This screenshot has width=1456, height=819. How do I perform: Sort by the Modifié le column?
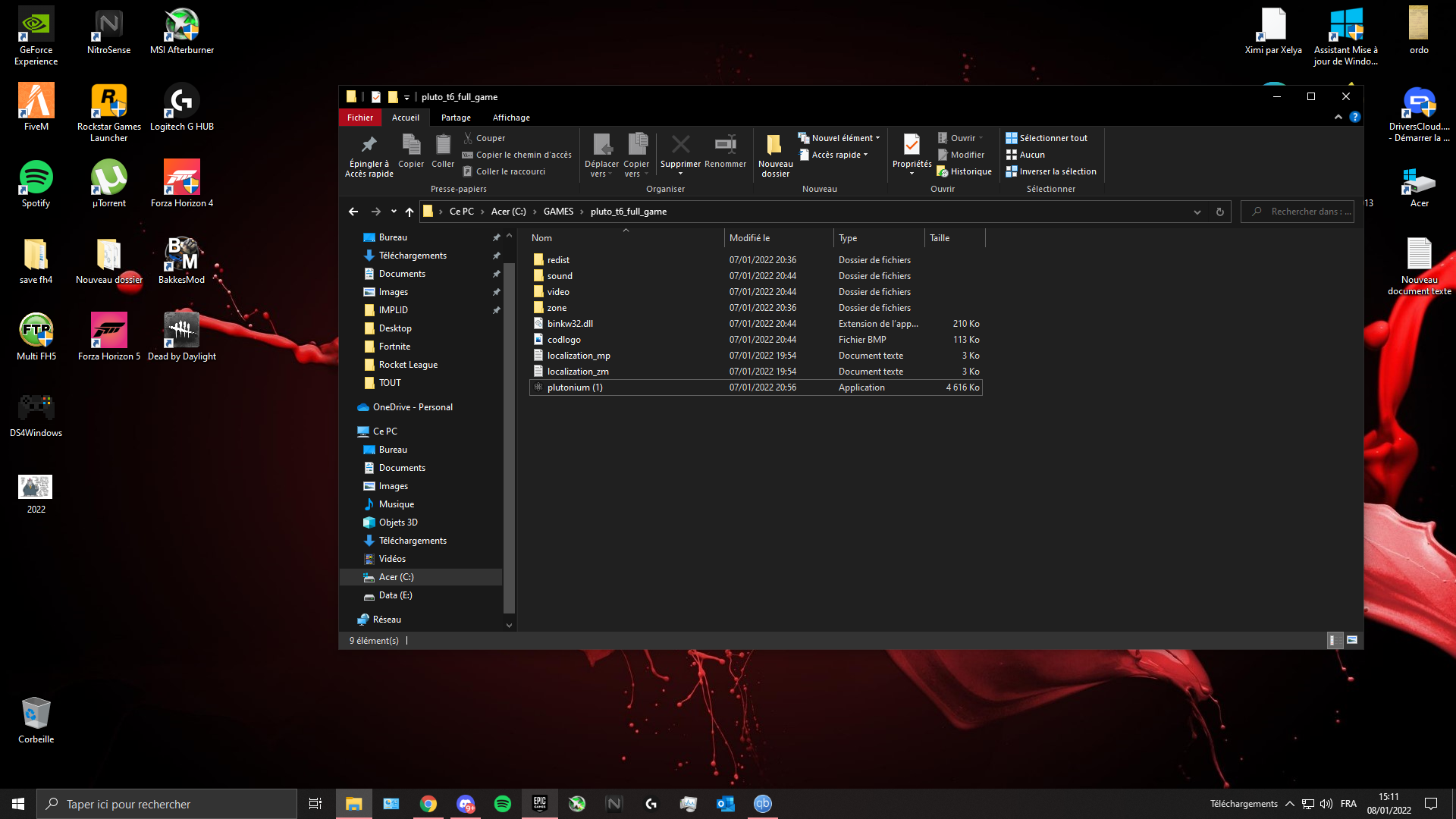tap(779, 238)
